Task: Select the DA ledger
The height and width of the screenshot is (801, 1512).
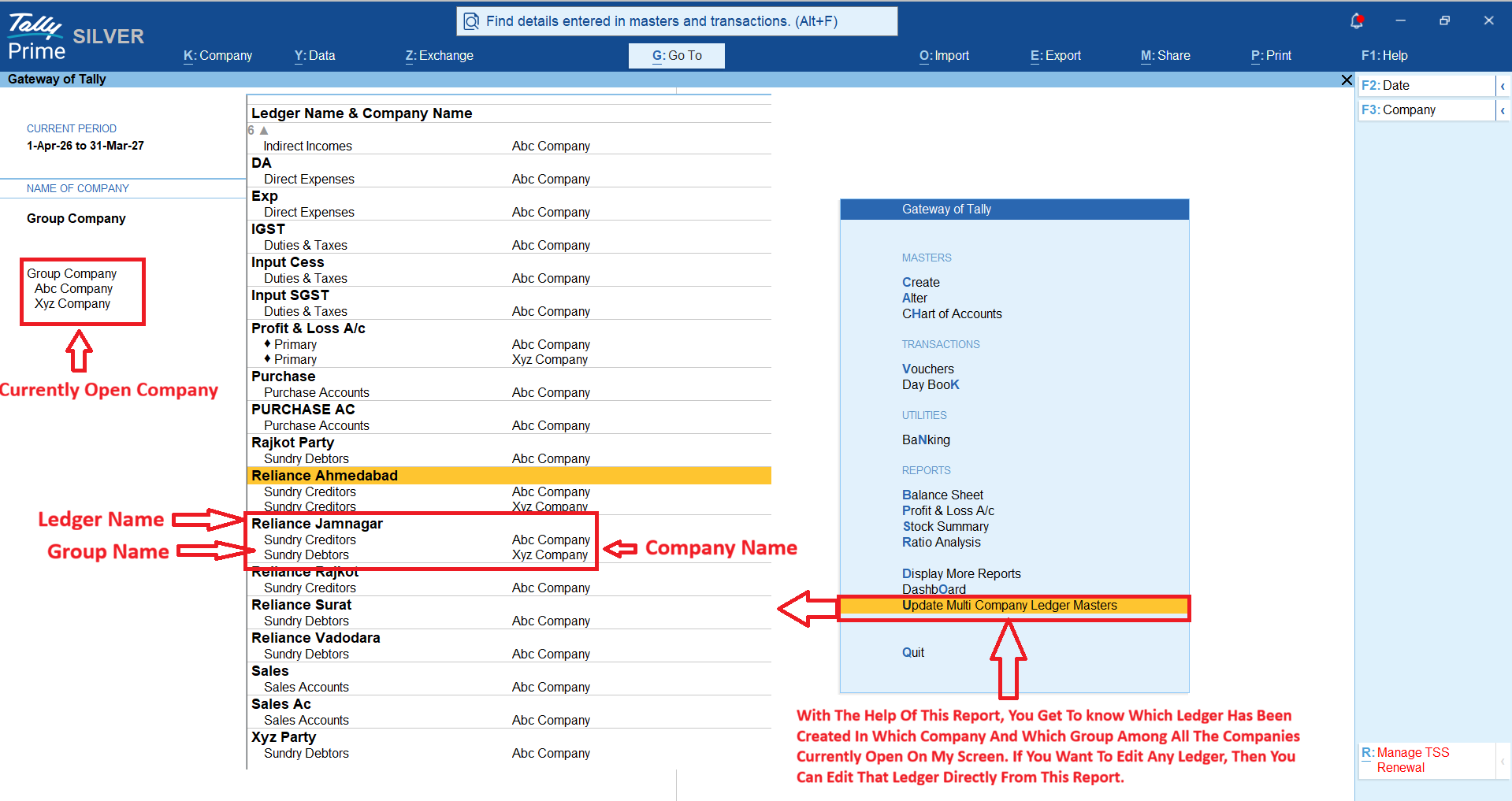Action: pyautogui.click(x=261, y=163)
